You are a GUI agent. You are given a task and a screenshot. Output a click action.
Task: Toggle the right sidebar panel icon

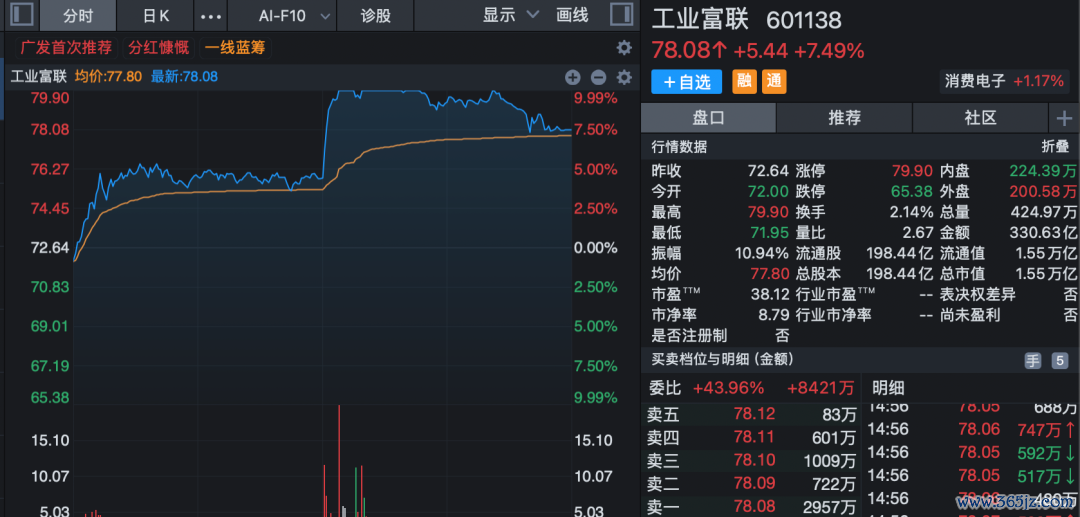tap(622, 14)
